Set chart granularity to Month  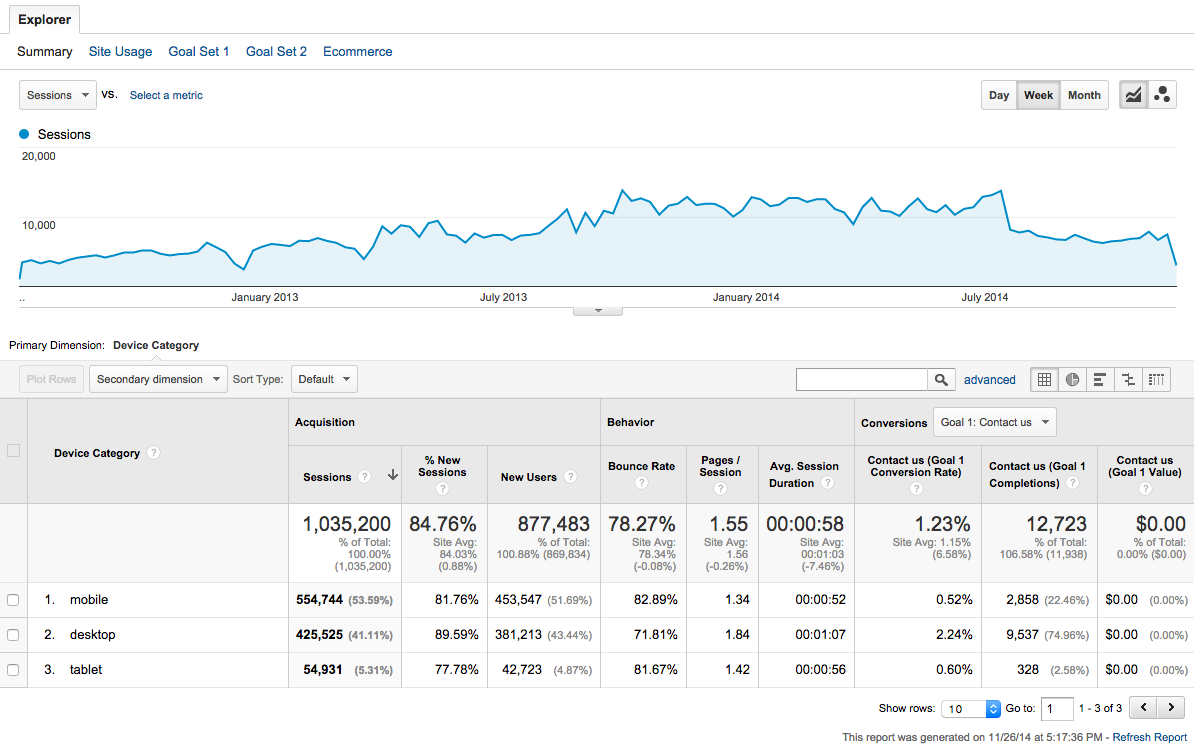pos(1084,95)
